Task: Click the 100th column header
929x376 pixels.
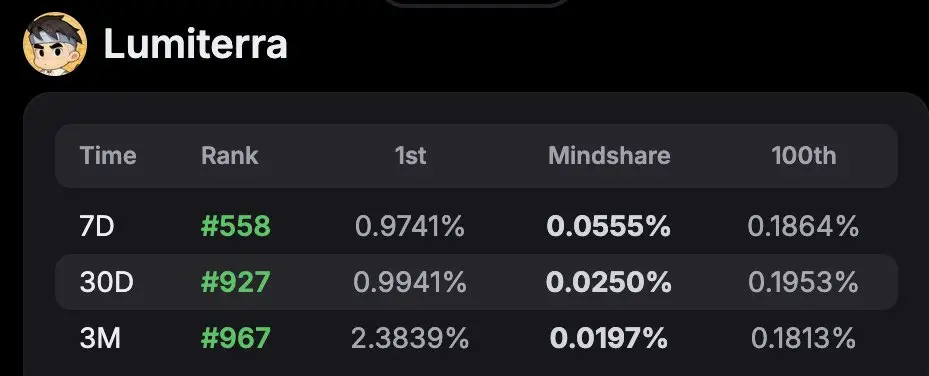Action: tap(803, 156)
